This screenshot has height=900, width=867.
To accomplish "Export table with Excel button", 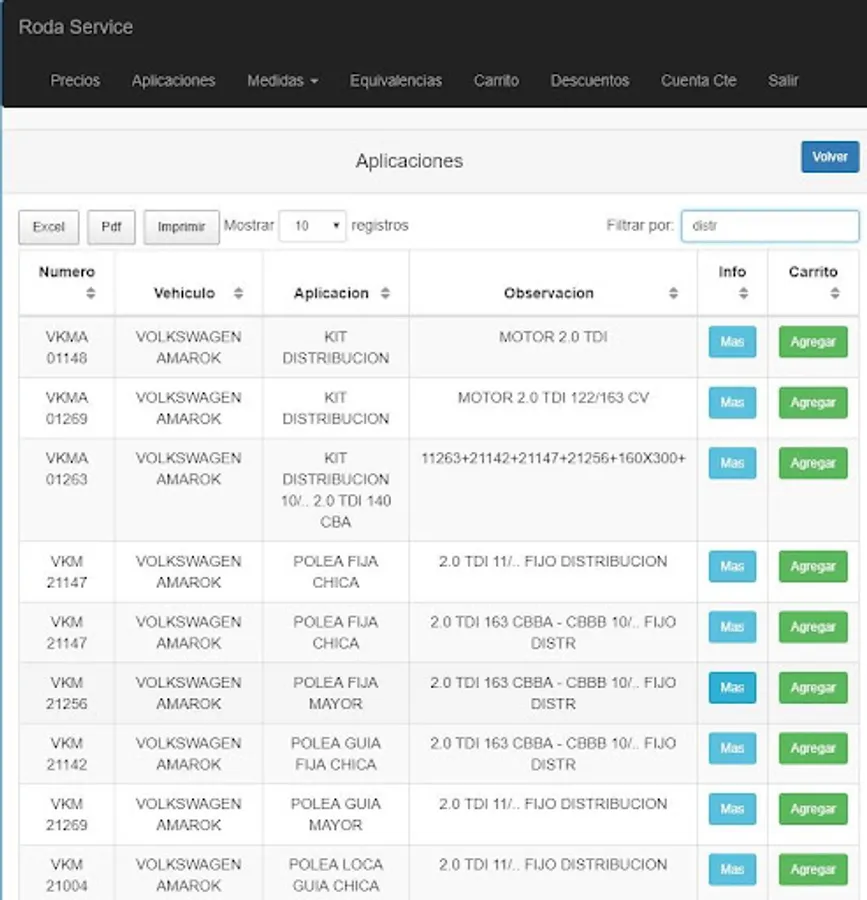I will [49, 227].
